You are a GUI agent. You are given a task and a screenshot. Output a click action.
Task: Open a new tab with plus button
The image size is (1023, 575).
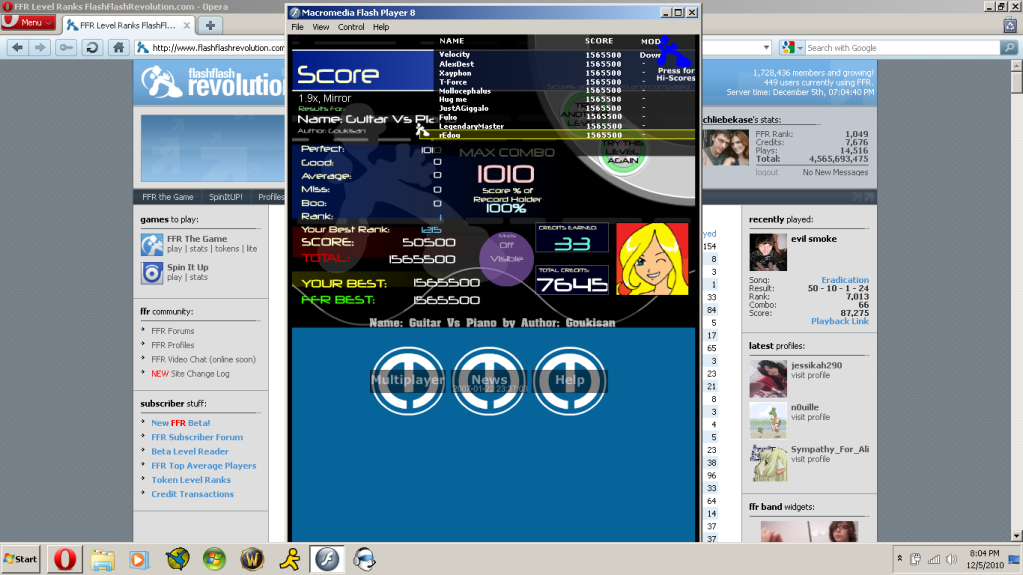[x=211, y=25]
